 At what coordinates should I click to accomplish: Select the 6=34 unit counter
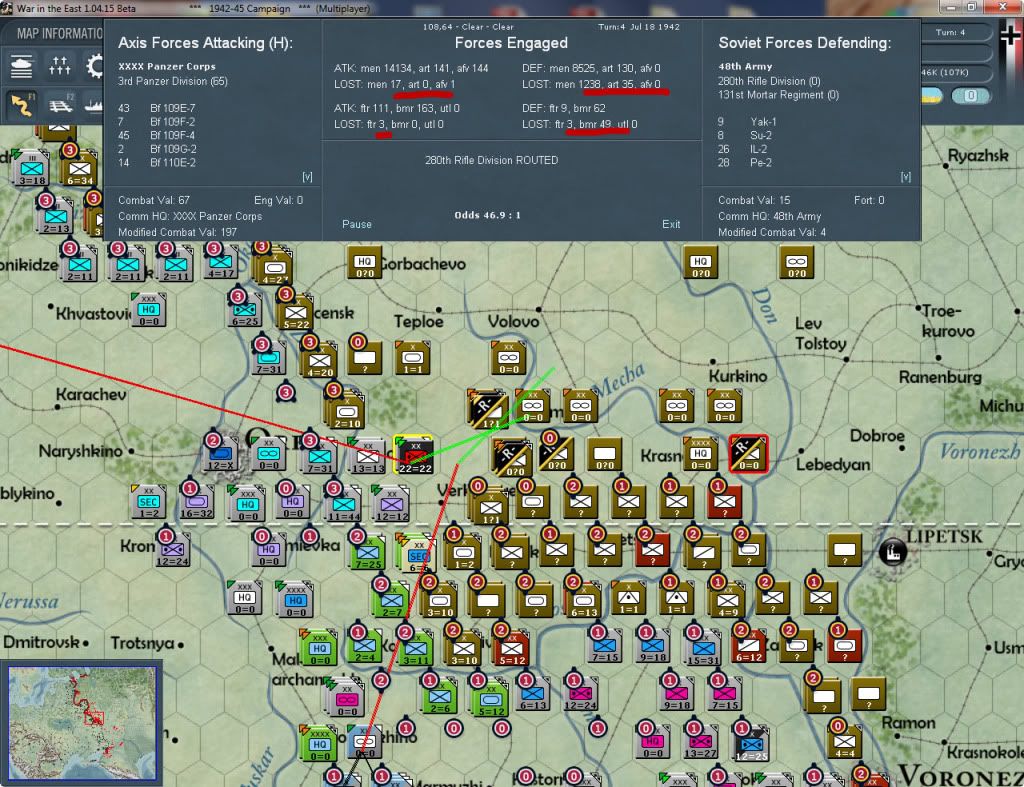click(79, 169)
